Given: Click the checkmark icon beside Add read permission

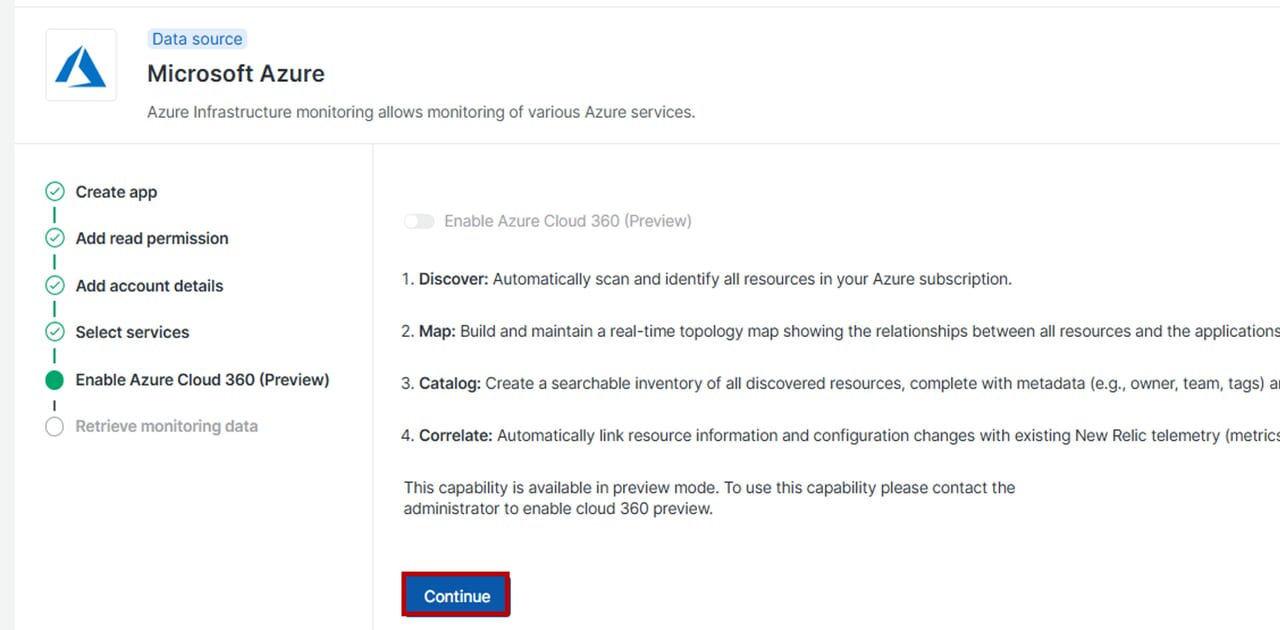Looking at the screenshot, I should tap(55, 238).
